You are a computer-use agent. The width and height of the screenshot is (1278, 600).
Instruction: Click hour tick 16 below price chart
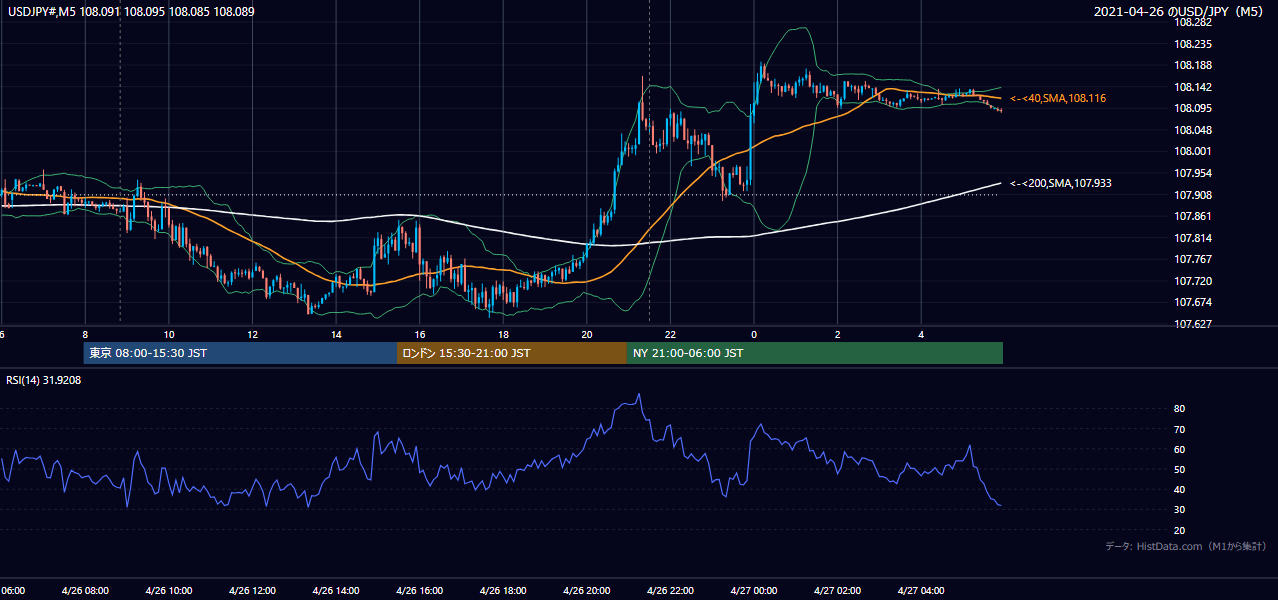pyautogui.click(x=419, y=334)
